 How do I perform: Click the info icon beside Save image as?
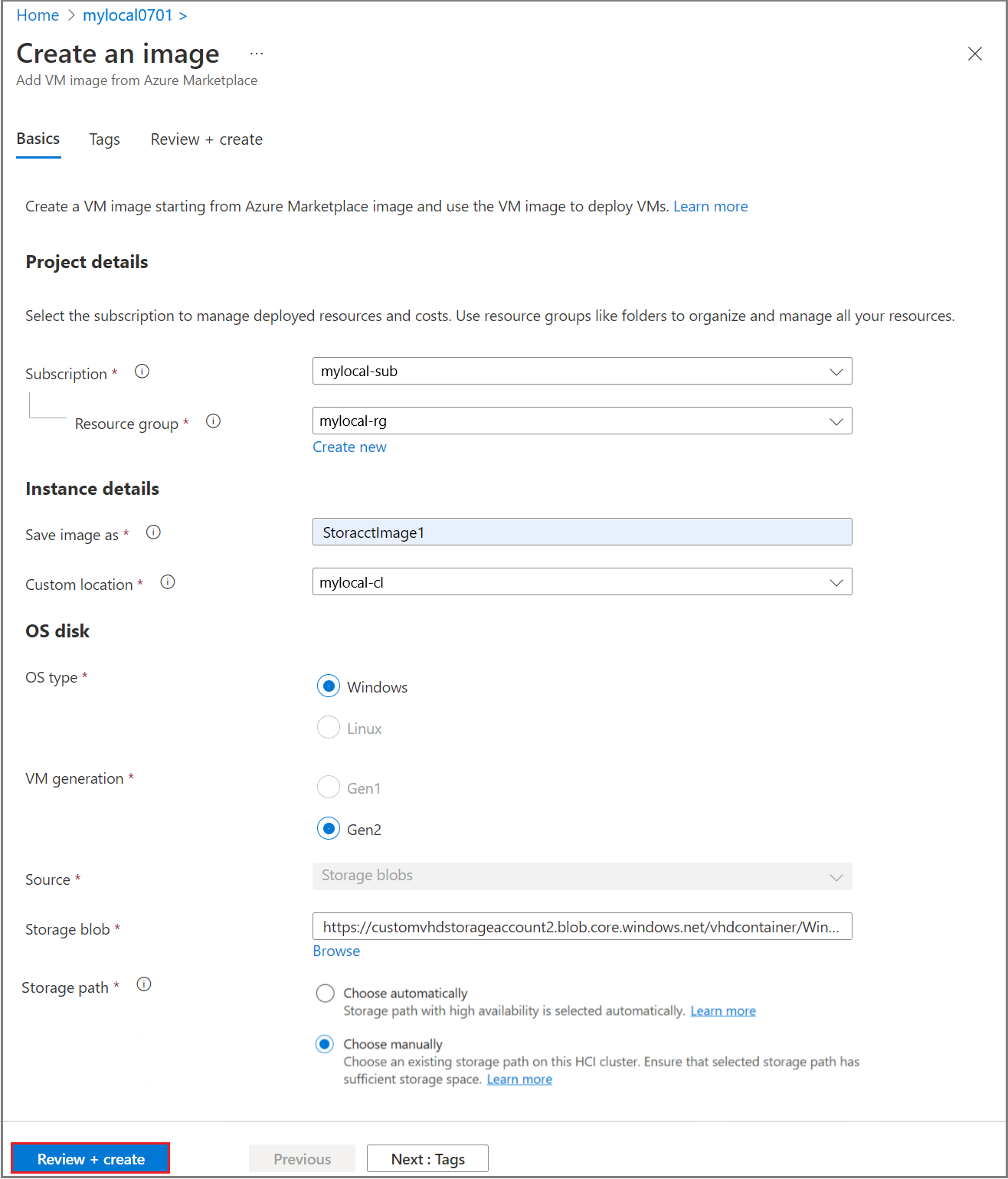153,532
